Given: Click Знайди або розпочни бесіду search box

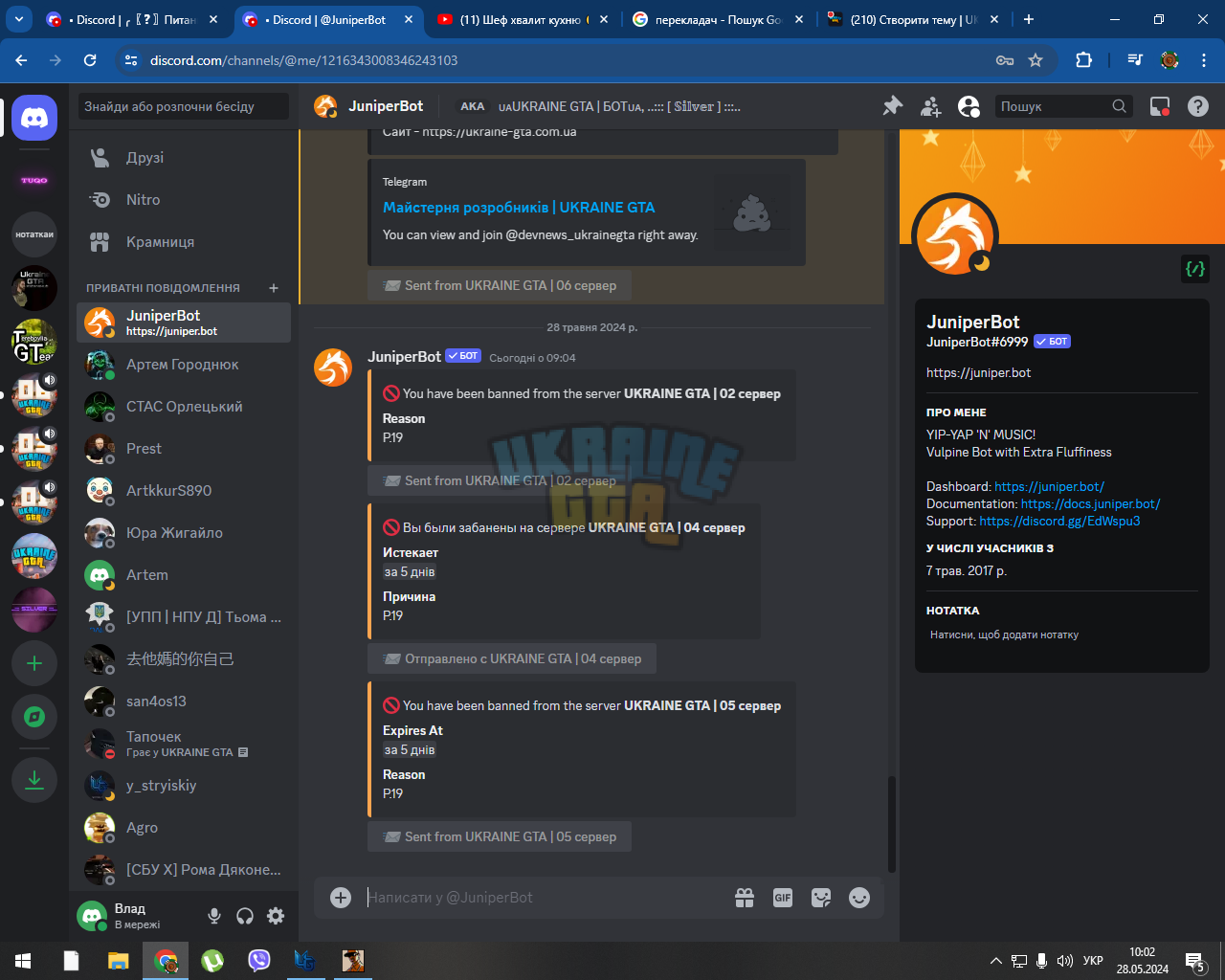Looking at the screenshot, I should tap(184, 106).
